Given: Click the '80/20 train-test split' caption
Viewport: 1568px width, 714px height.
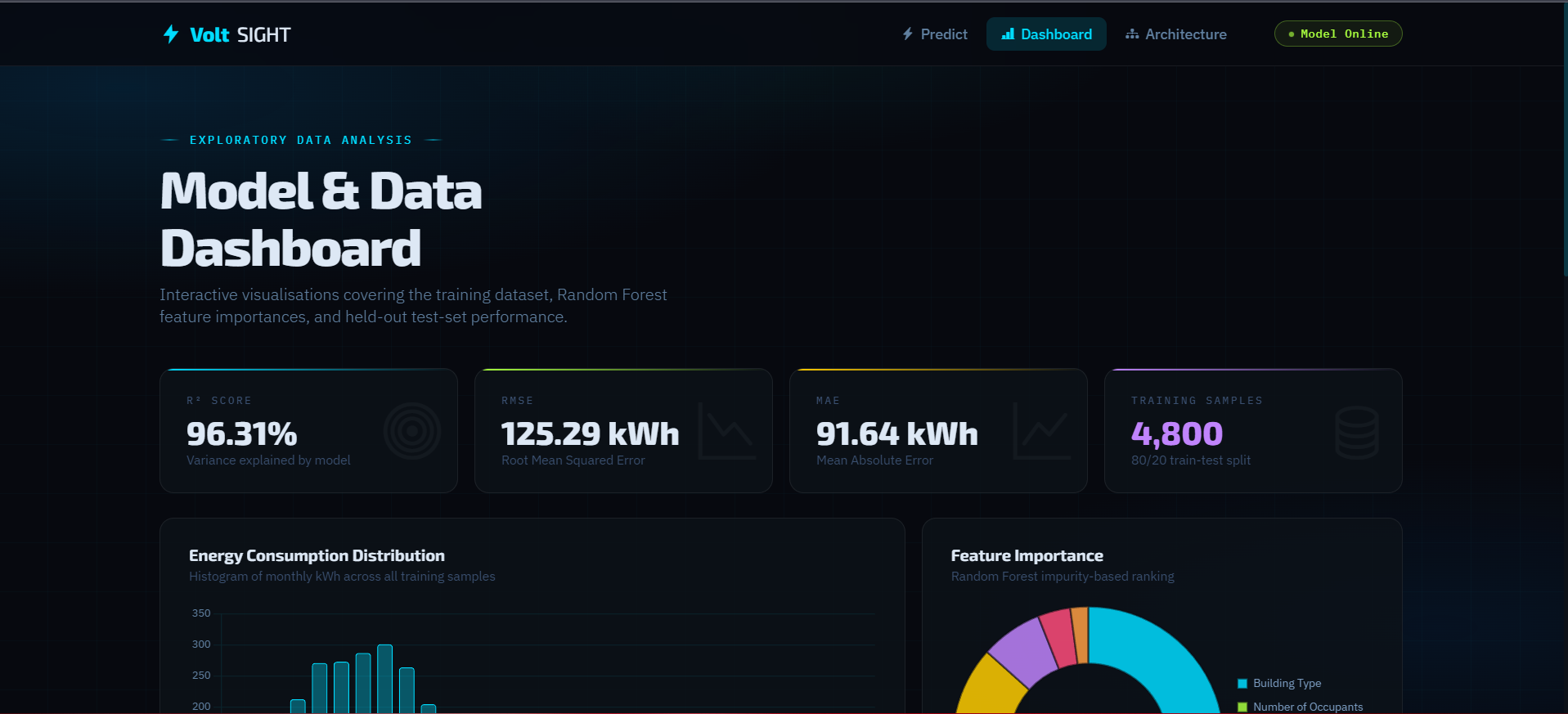Looking at the screenshot, I should tap(1190, 460).
